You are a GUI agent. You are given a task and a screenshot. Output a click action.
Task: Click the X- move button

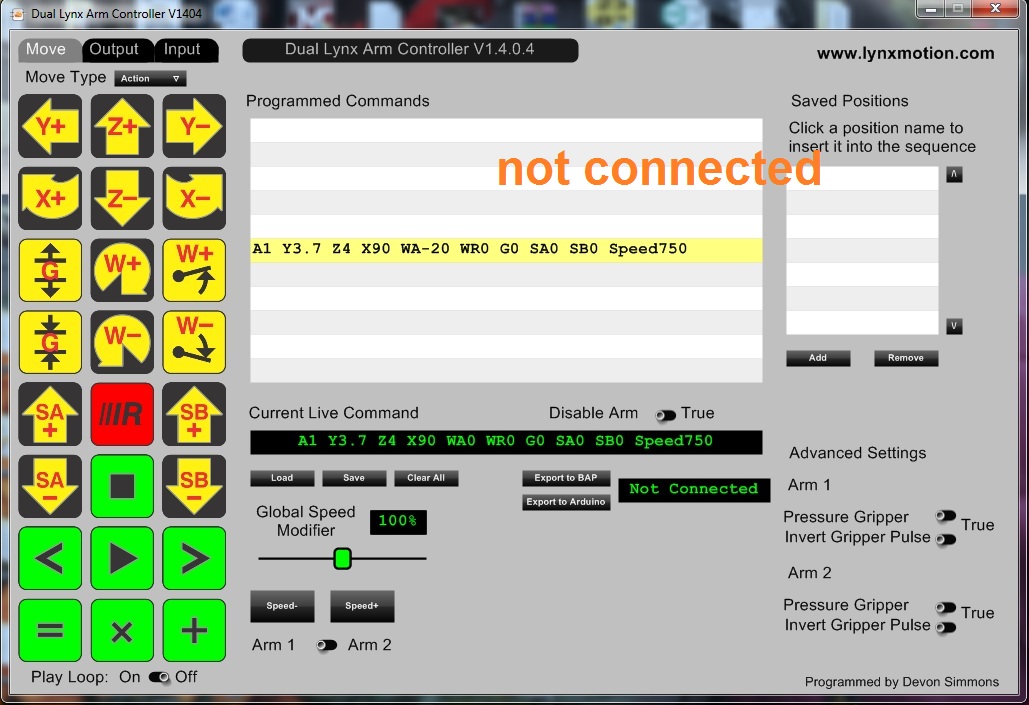194,198
